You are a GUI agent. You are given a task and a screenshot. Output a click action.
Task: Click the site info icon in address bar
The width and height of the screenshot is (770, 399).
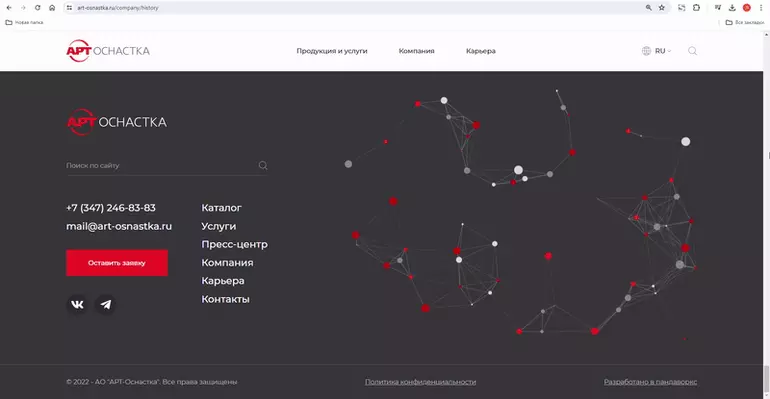click(x=69, y=8)
